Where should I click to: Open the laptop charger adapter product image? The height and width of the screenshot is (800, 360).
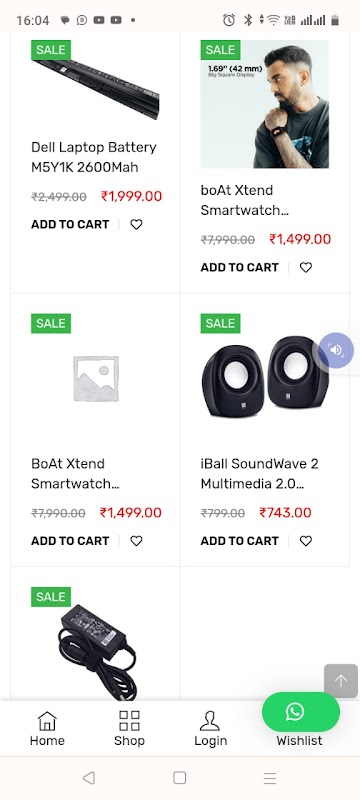95,652
